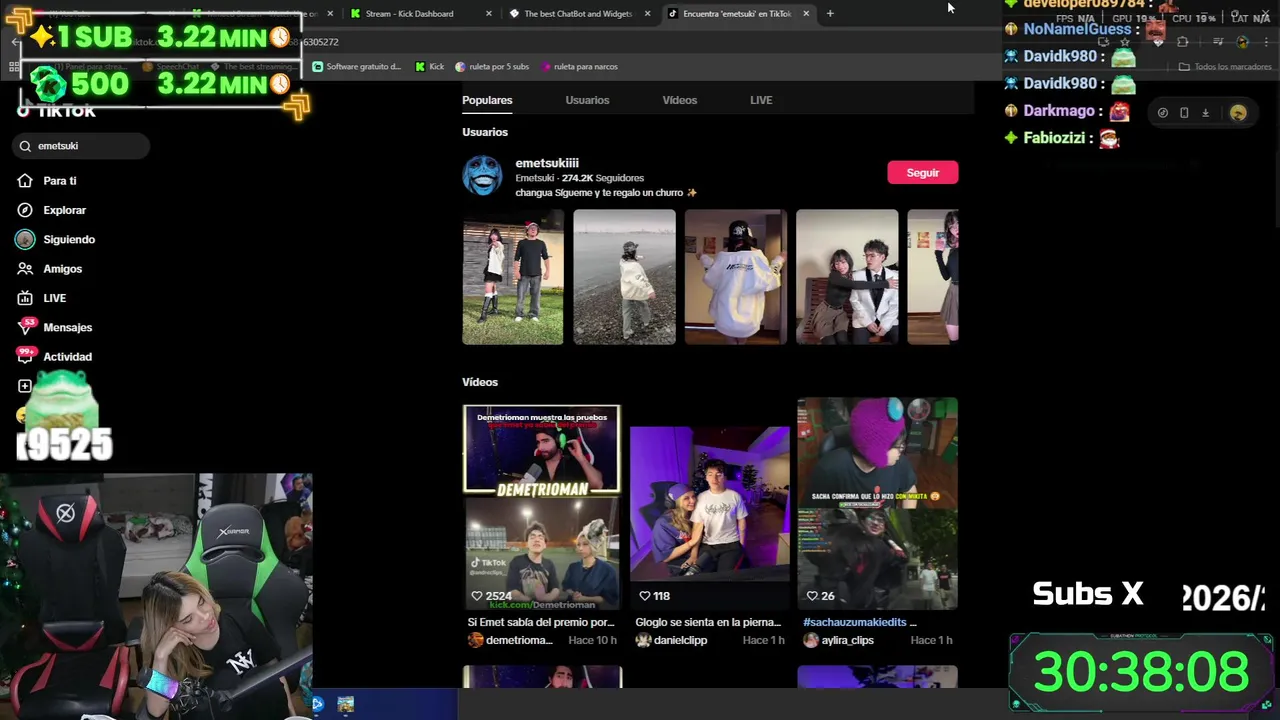The width and height of the screenshot is (1280, 720).
Task: Open thumbnail of white hoodie seen from behind
Action: [x=736, y=277]
